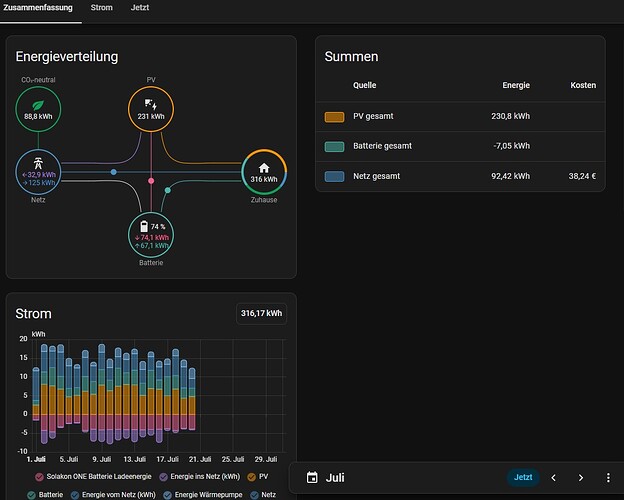Select the Netz gesamt table row

tap(460, 176)
